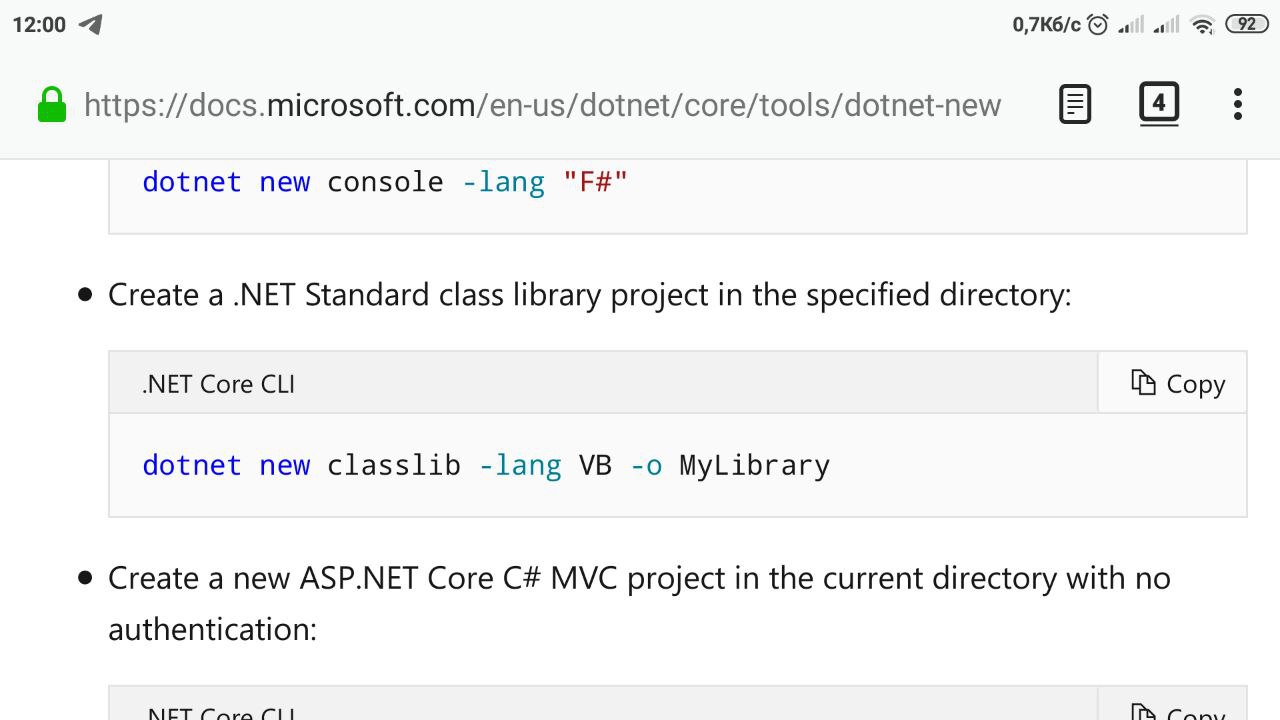Tap the docs.microsoft.com URL address bar

click(542, 104)
